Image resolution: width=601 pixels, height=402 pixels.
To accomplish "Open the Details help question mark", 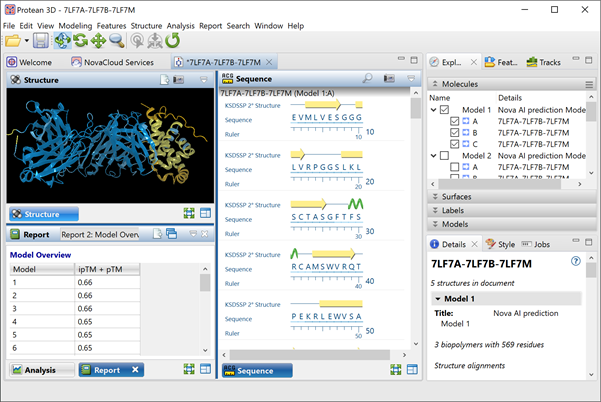I will point(576,261).
